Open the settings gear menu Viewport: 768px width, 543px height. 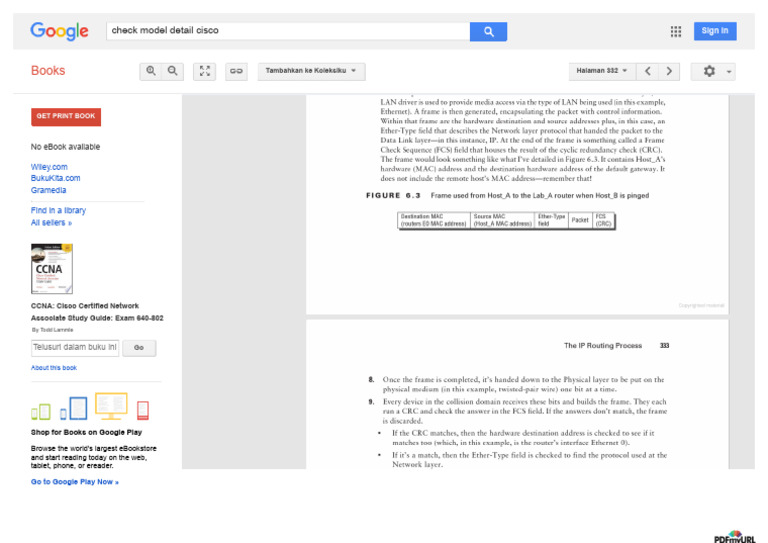713,71
